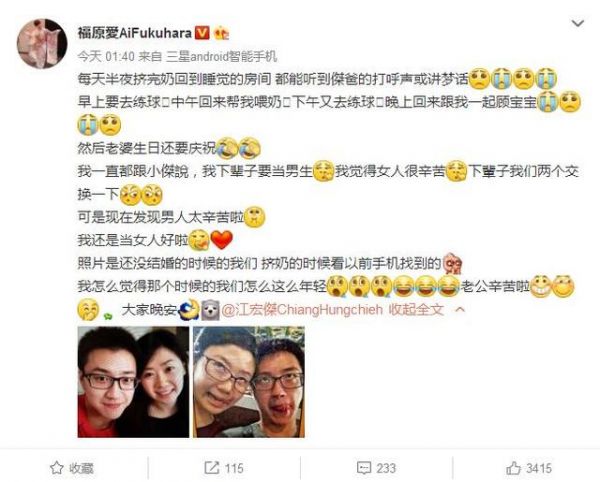
Task: Open the post options chevron menu
Action: (577, 24)
